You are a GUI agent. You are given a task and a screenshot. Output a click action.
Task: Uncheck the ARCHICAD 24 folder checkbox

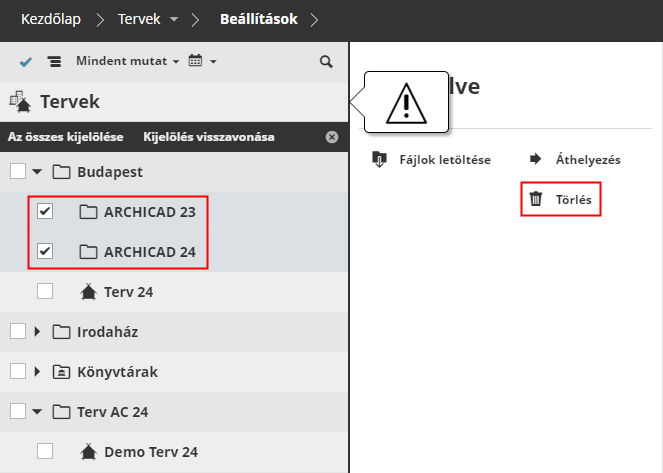45,252
